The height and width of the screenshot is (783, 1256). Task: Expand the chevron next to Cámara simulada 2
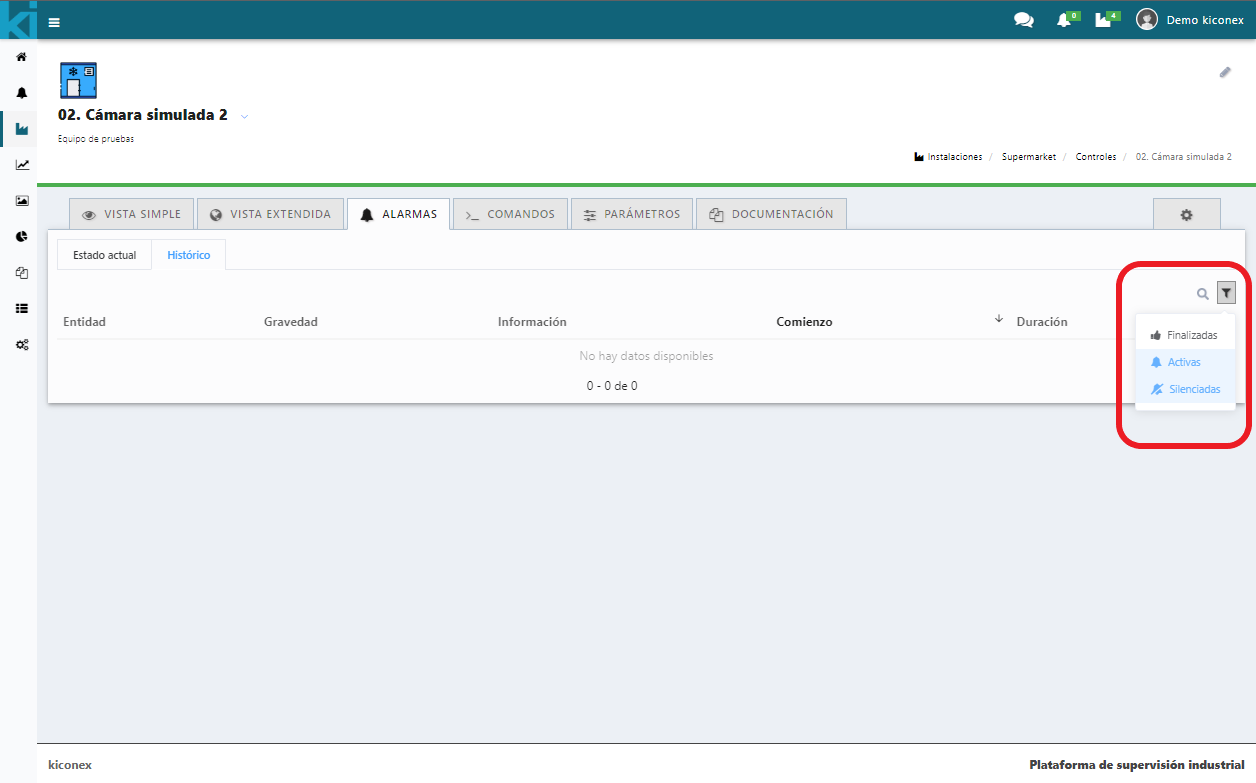click(x=244, y=116)
